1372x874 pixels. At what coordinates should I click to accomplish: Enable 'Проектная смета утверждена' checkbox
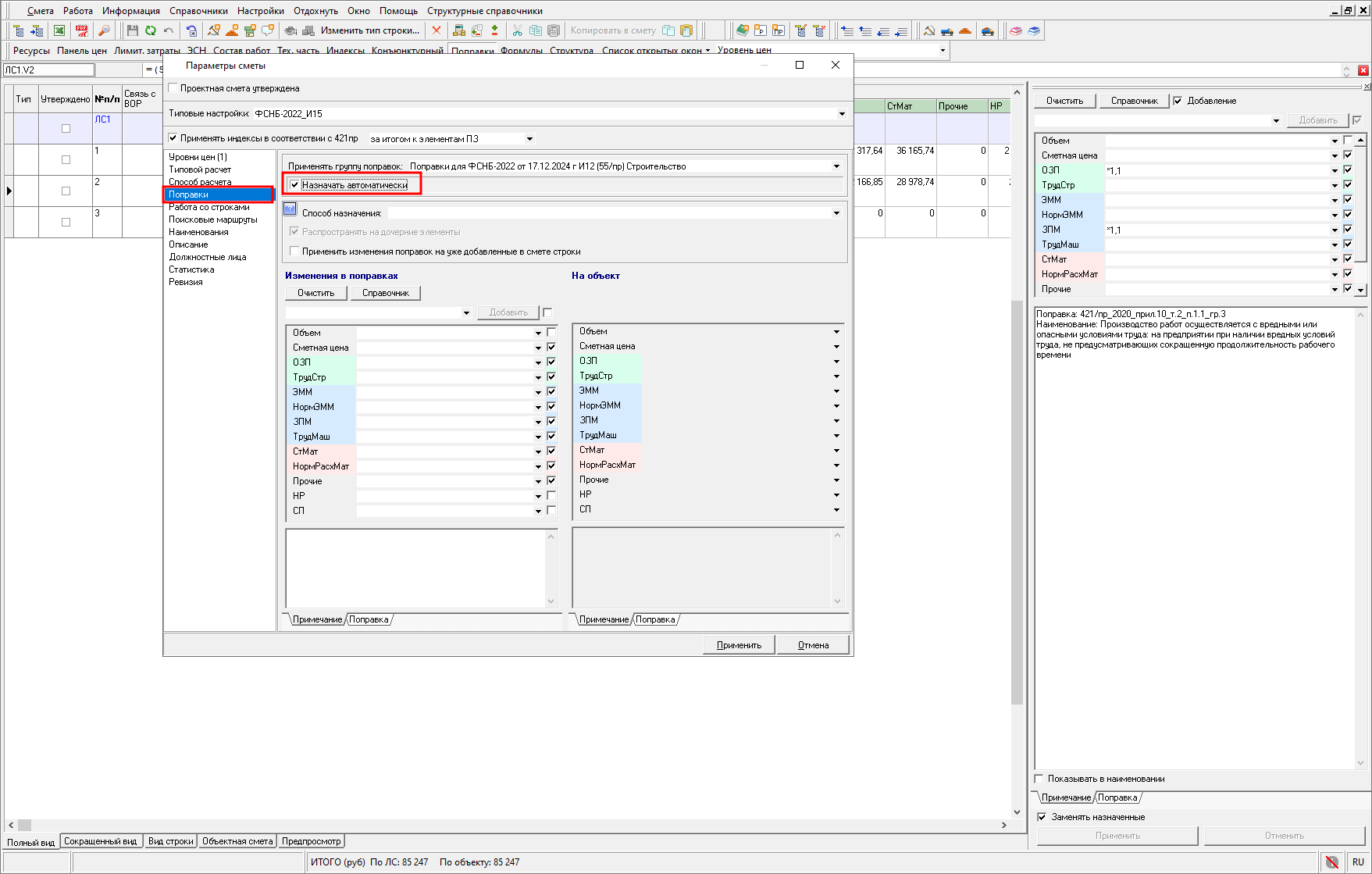pyautogui.click(x=173, y=88)
